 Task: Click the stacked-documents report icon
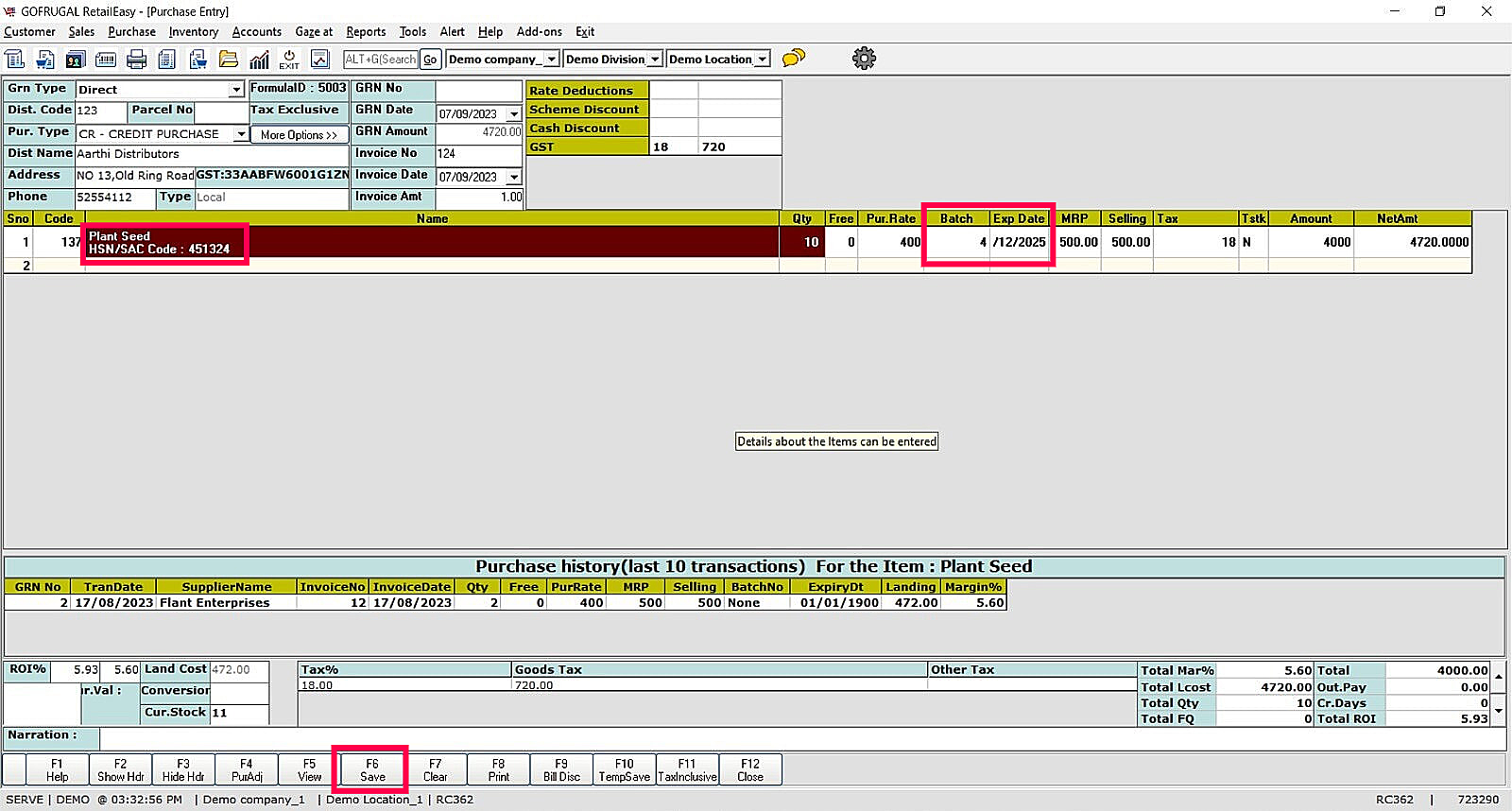coord(167,60)
